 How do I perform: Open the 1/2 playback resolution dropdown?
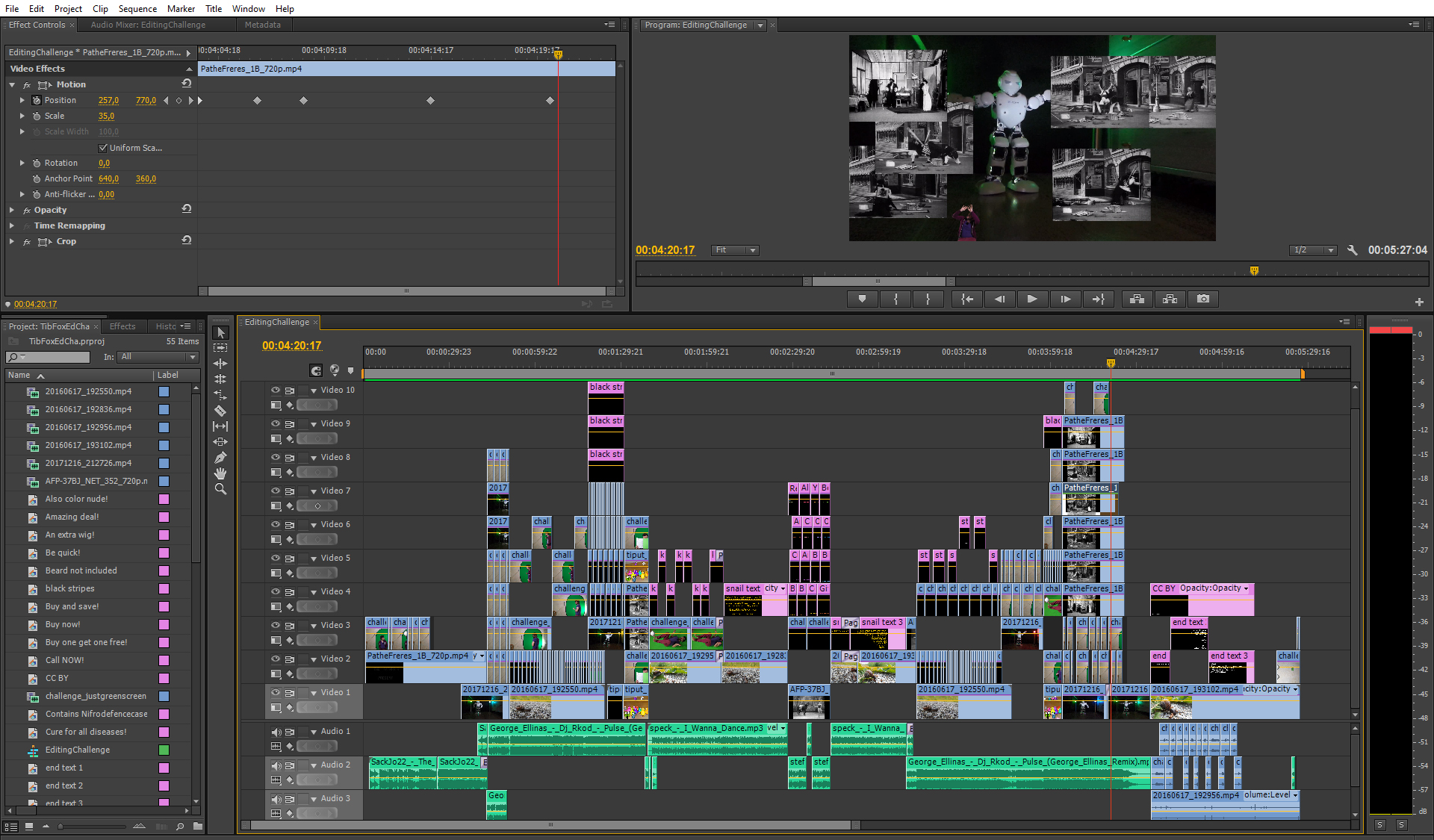pyautogui.click(x=1314, y=250)
